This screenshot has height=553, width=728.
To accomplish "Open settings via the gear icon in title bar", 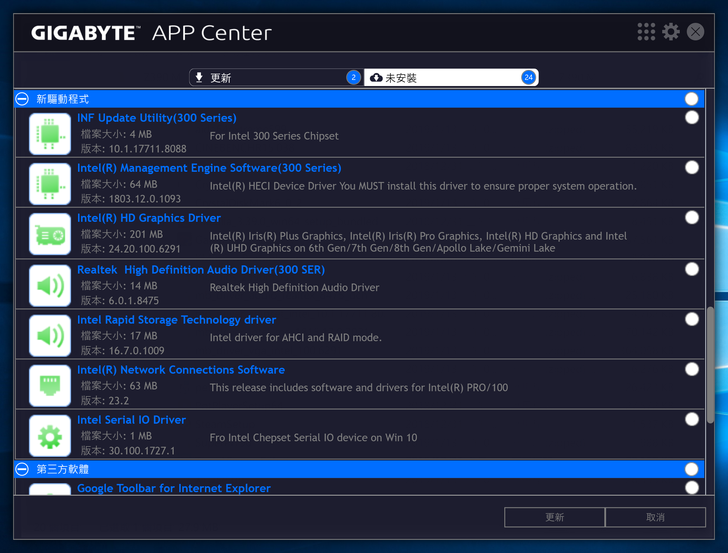I will 671,32.
